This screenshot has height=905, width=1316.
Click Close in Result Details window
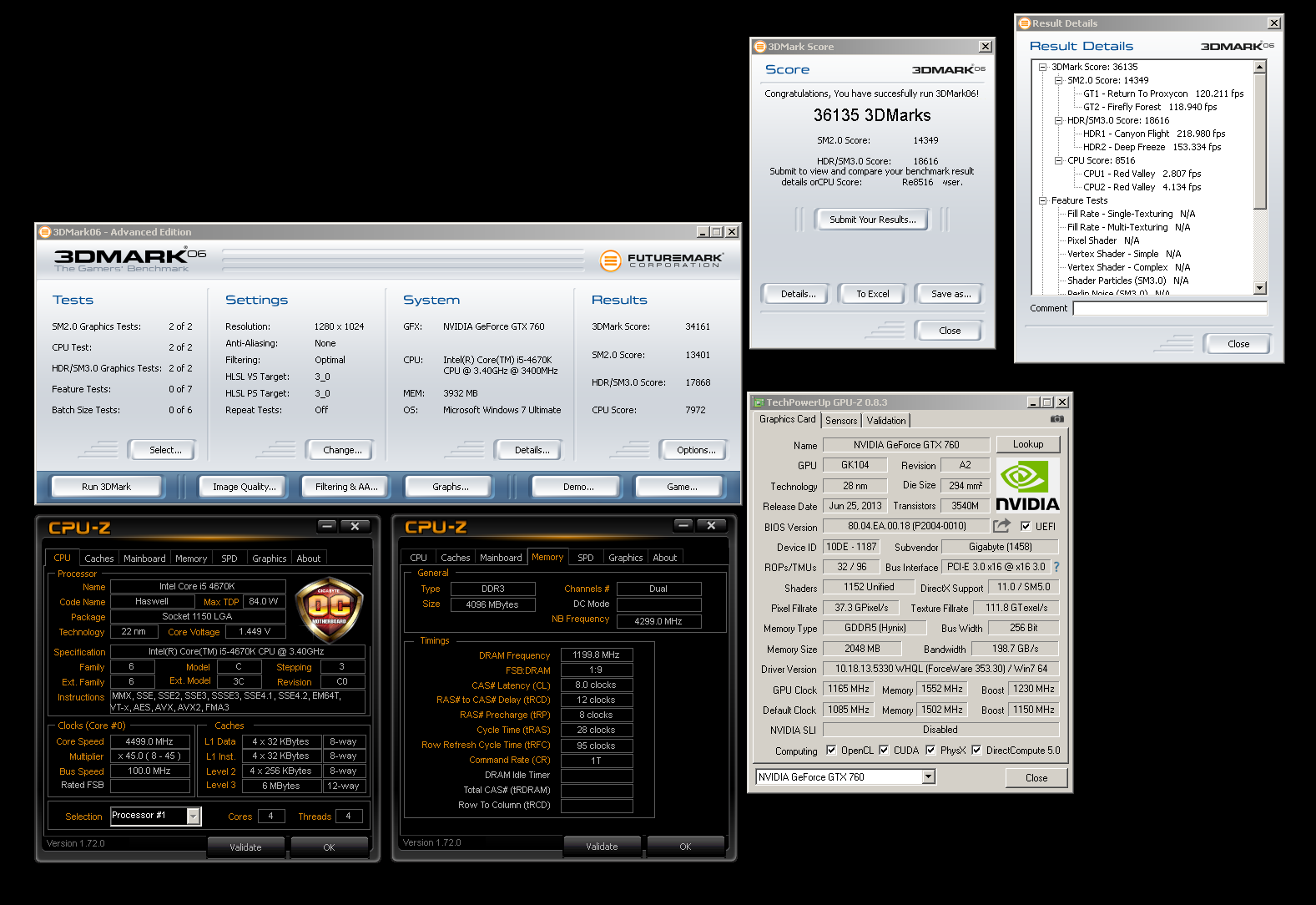point(1238,344)
